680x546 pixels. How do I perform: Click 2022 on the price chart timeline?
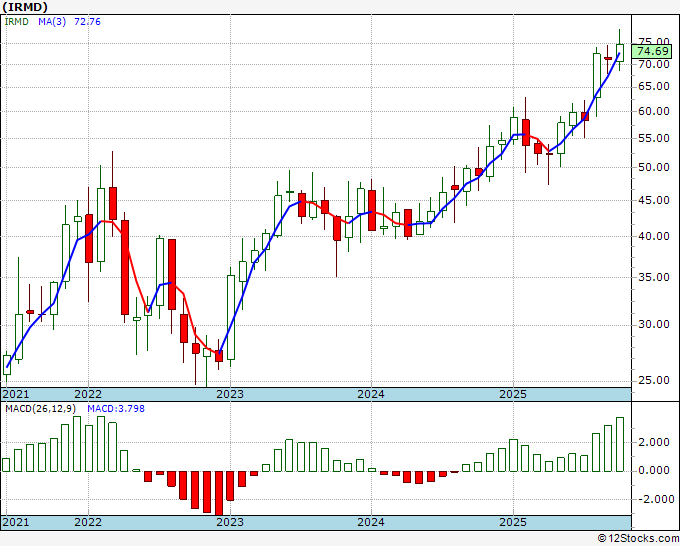point(88,394)
